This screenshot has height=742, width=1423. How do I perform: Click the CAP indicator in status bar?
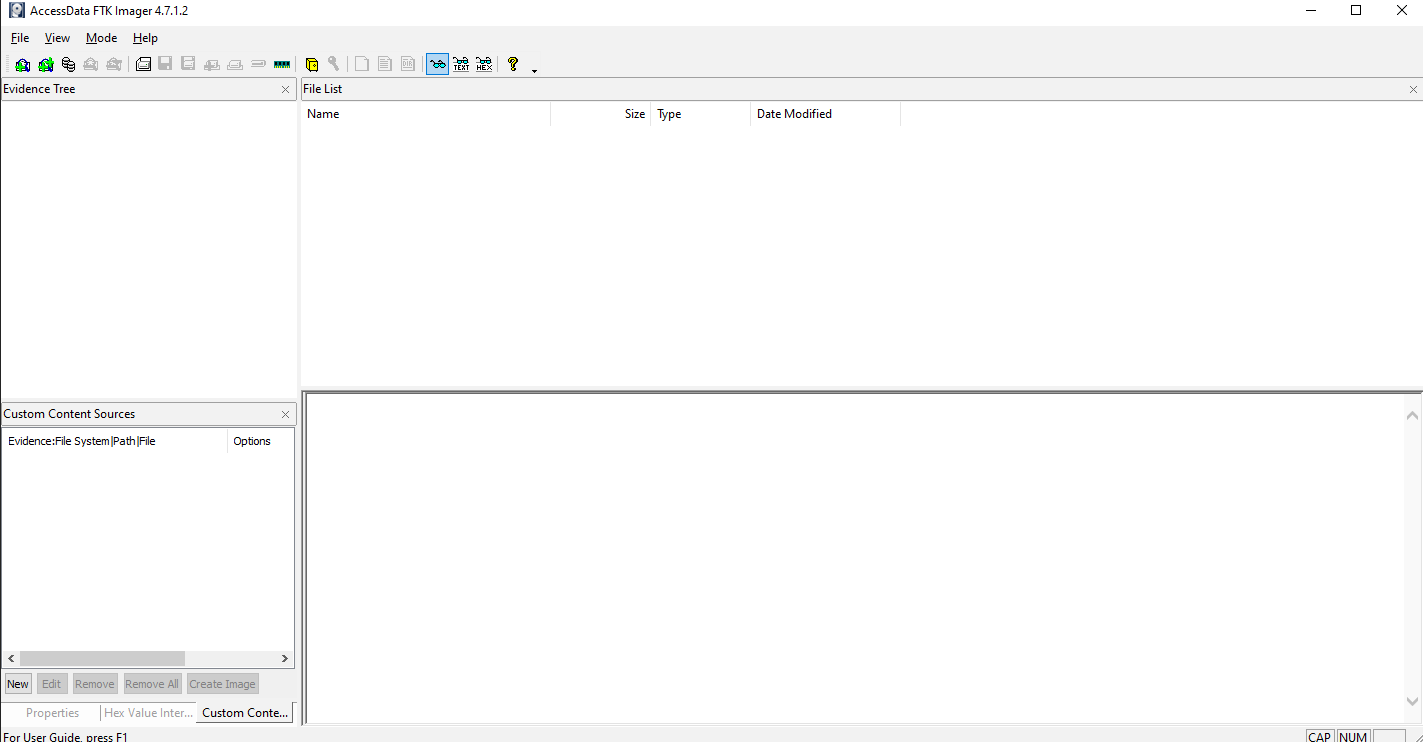click(x=1320, y=737)
